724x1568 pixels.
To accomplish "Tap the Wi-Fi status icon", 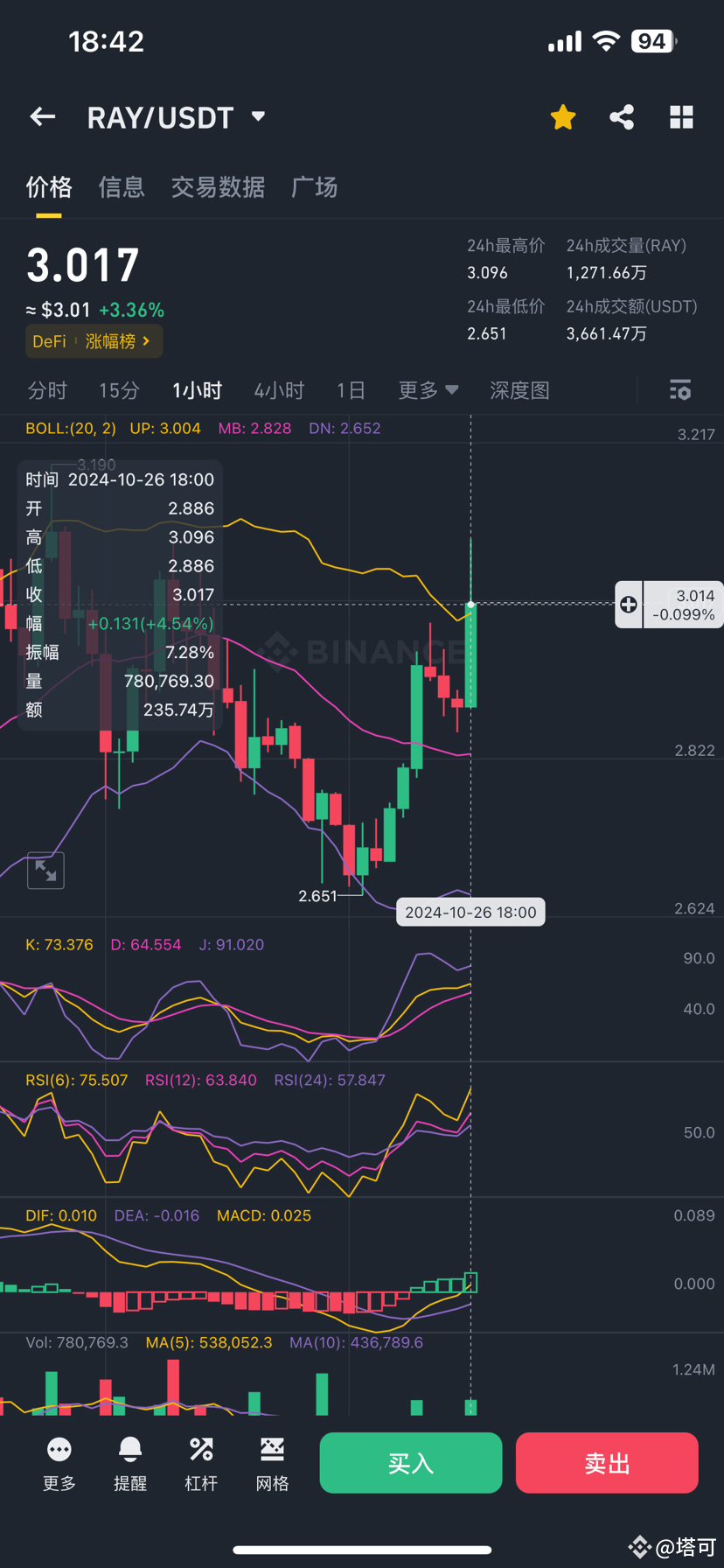I will point(606,41).
